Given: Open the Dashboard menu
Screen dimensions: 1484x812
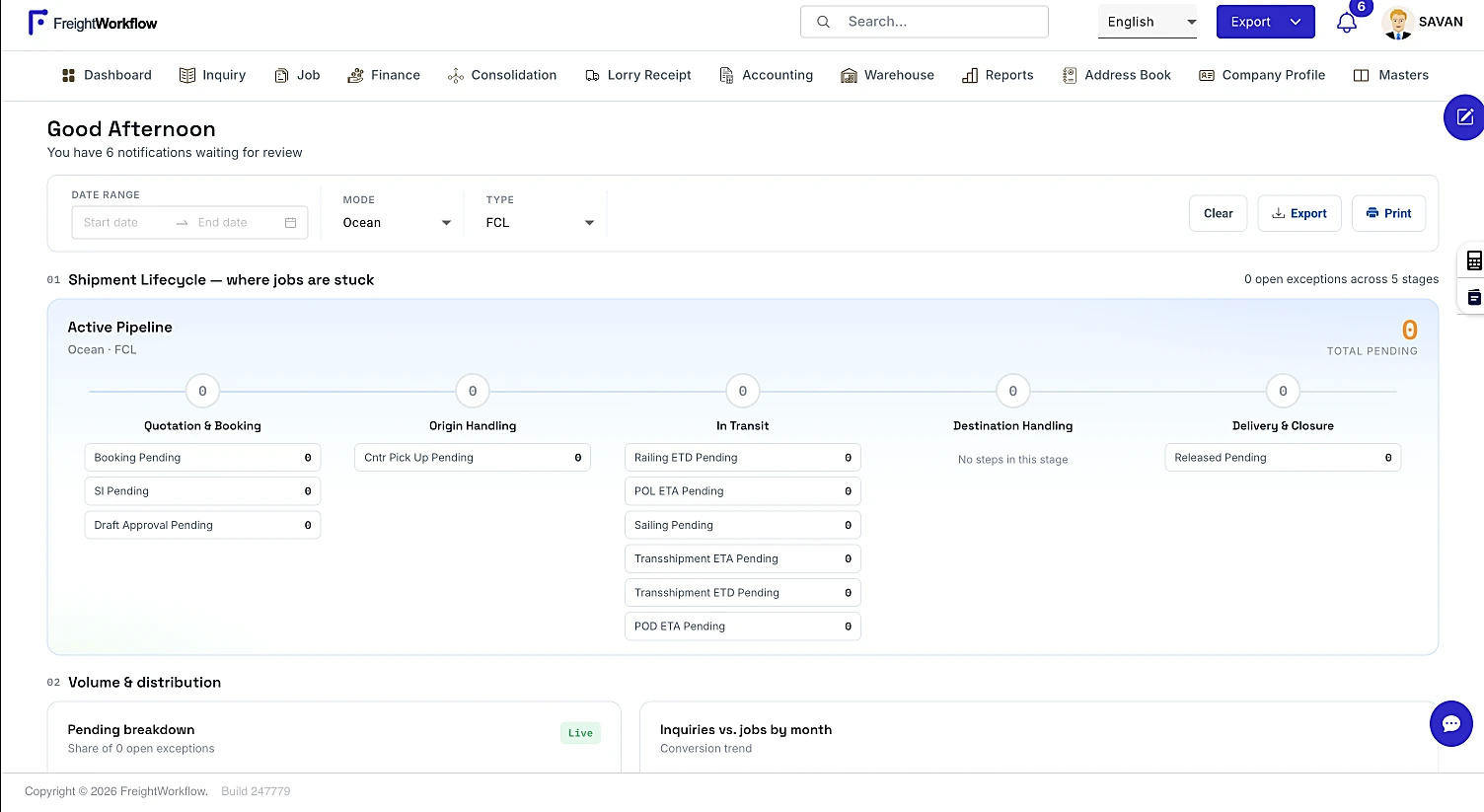Looking at the screenshot, I should tap(107, 75).
